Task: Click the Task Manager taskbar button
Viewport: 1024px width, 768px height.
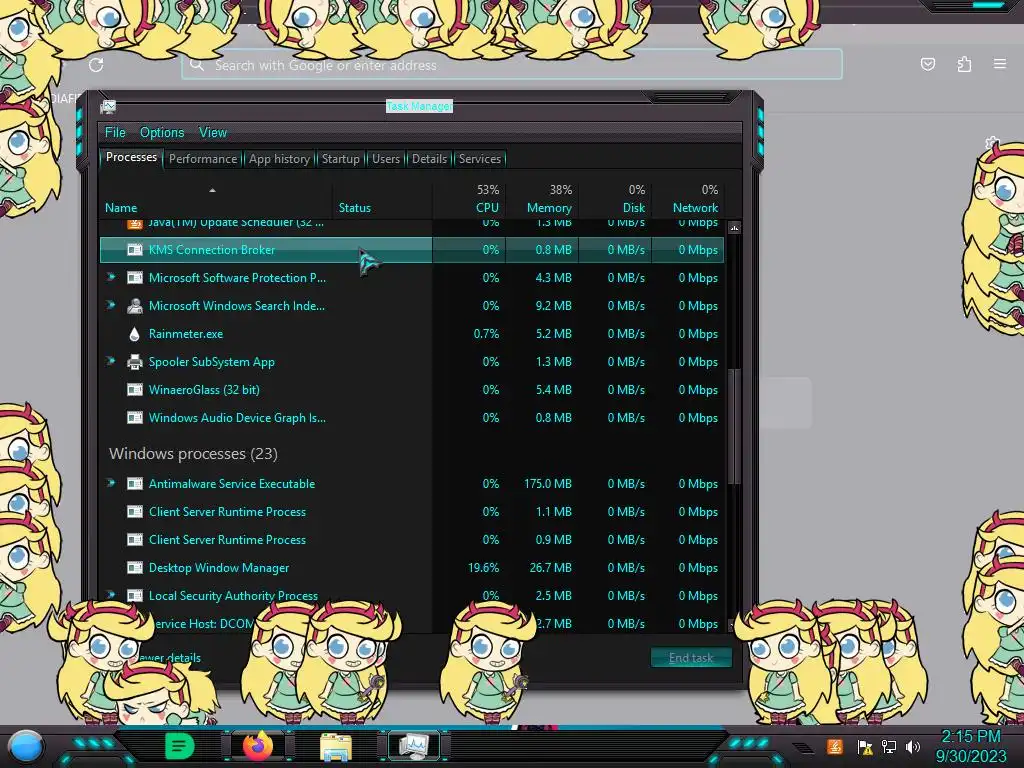Action: tap(414, 746)
